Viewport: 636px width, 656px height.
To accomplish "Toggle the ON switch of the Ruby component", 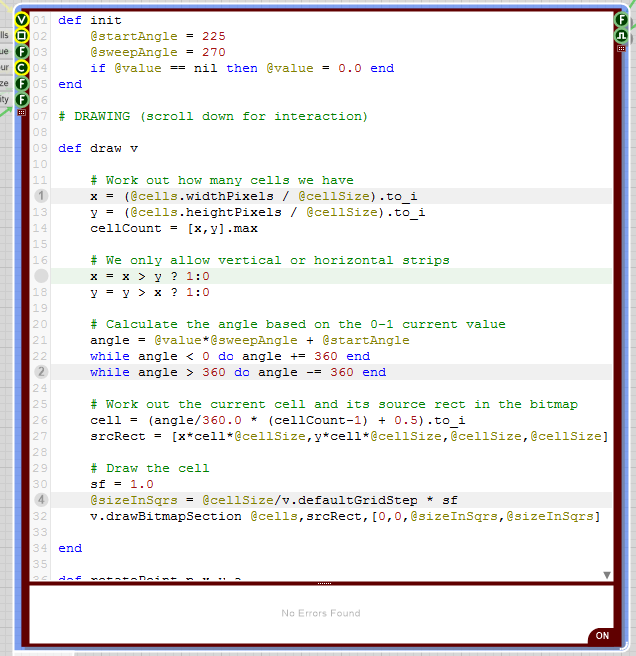I will (x=602, y=636).
